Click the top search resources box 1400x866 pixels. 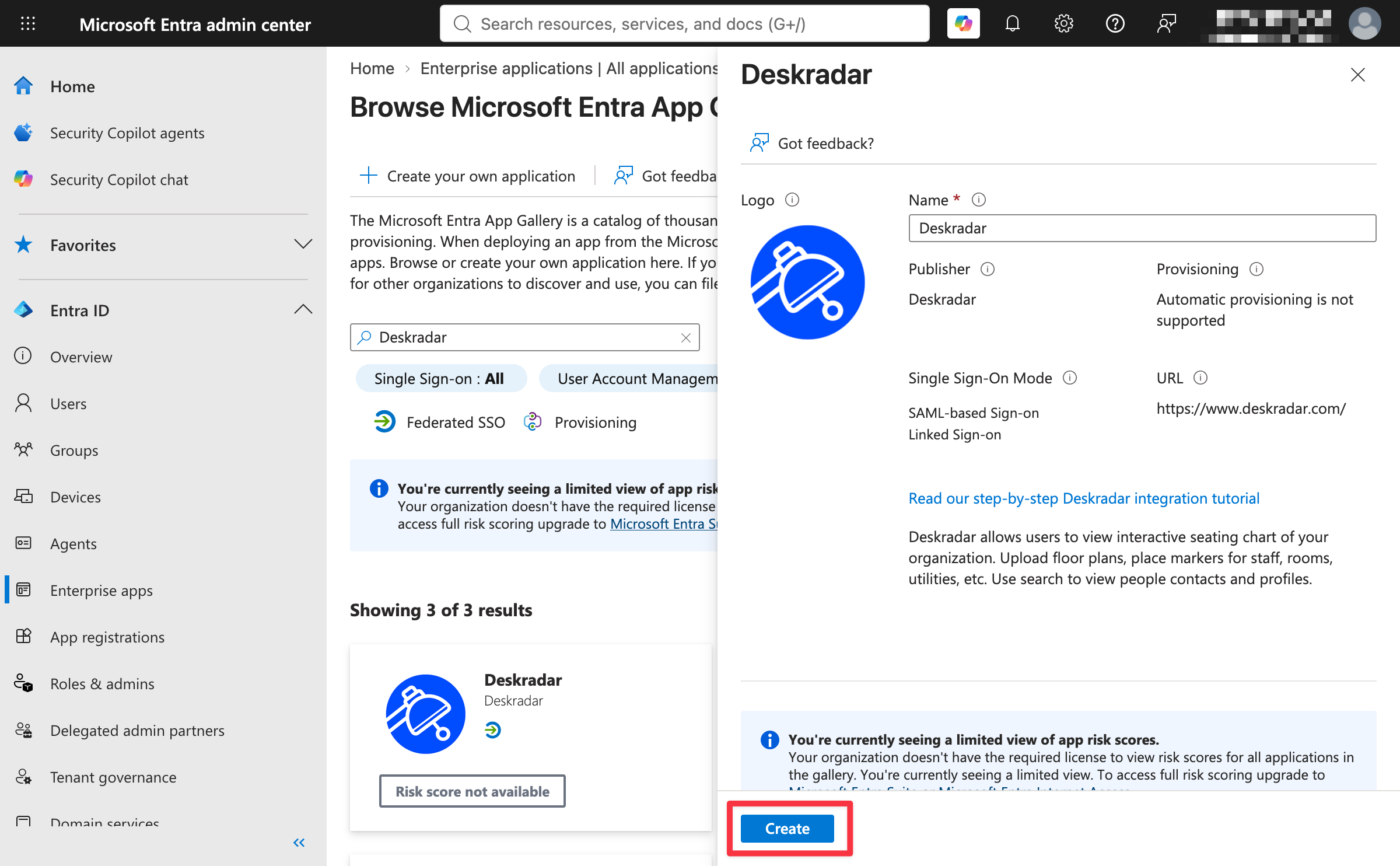coord(684,23)
